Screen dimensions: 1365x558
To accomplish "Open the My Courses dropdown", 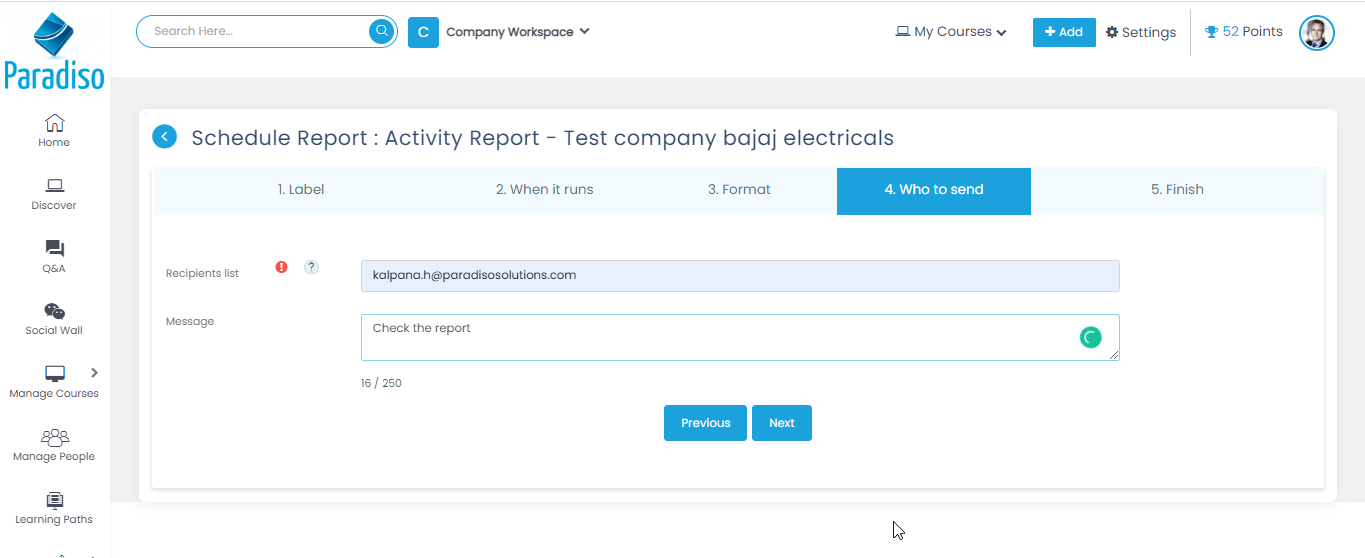I will pos(951,32).
